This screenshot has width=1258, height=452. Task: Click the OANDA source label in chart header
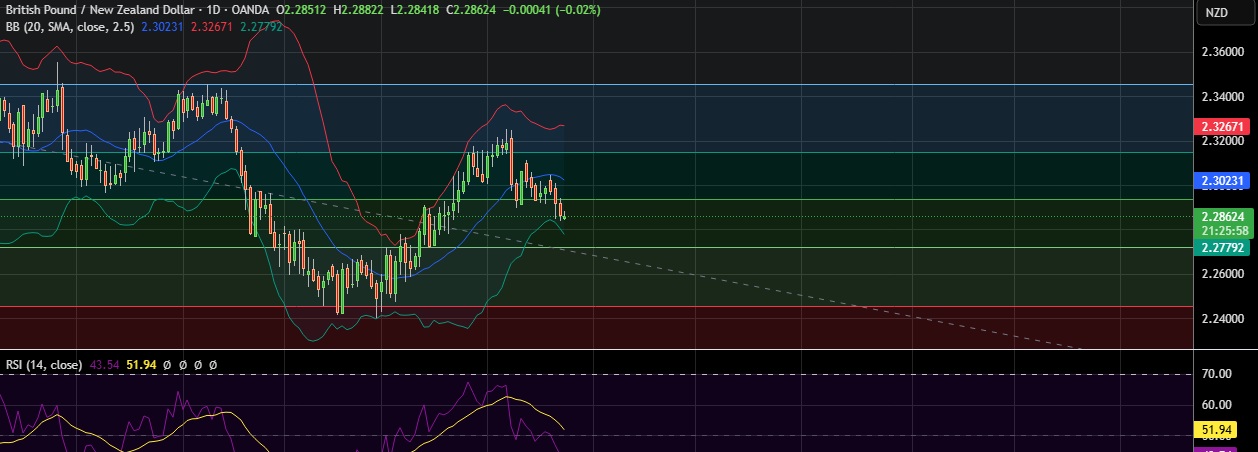pos(250,10)
